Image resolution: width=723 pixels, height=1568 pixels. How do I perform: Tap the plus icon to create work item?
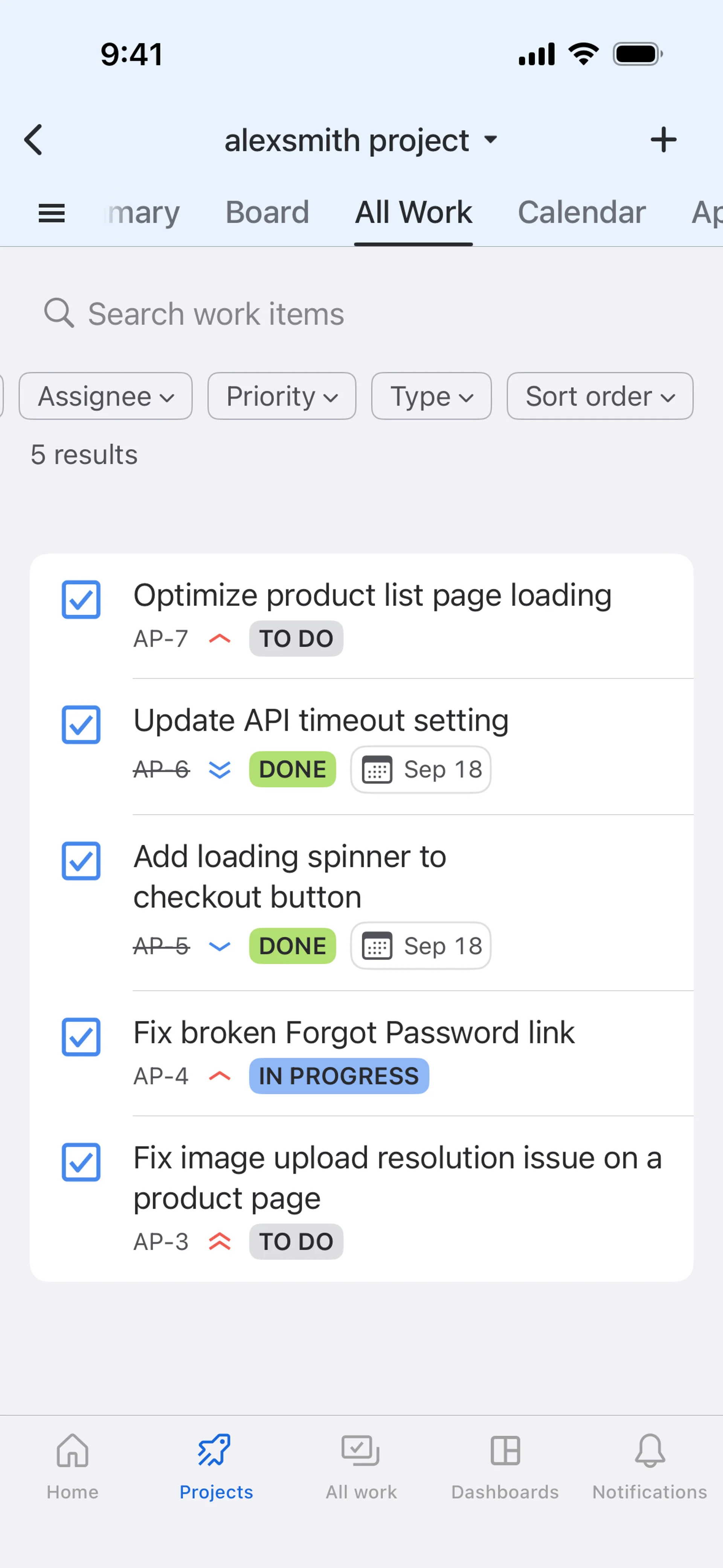click(x=663, y=140)
